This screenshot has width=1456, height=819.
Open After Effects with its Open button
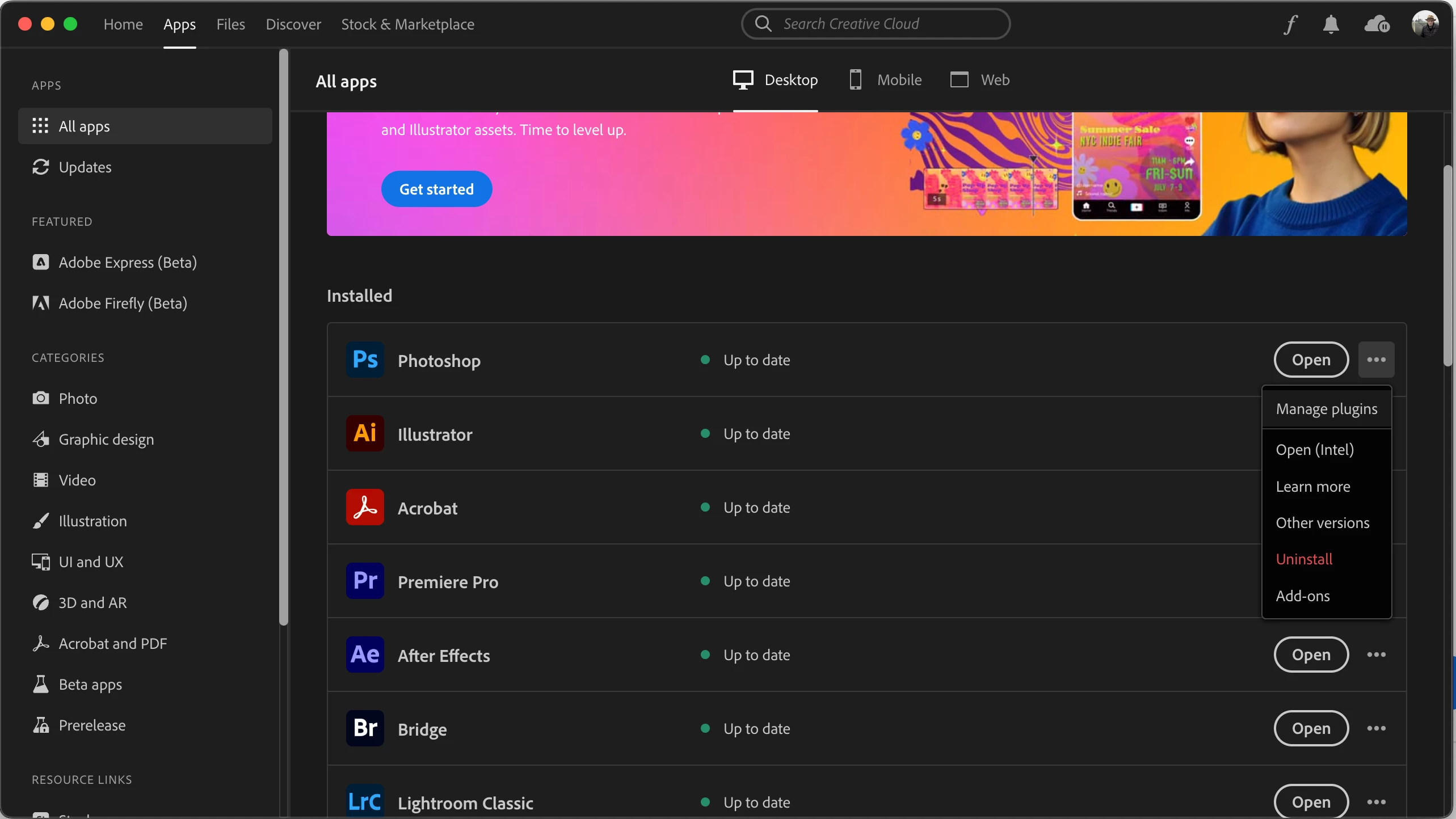pos(1311,655)
